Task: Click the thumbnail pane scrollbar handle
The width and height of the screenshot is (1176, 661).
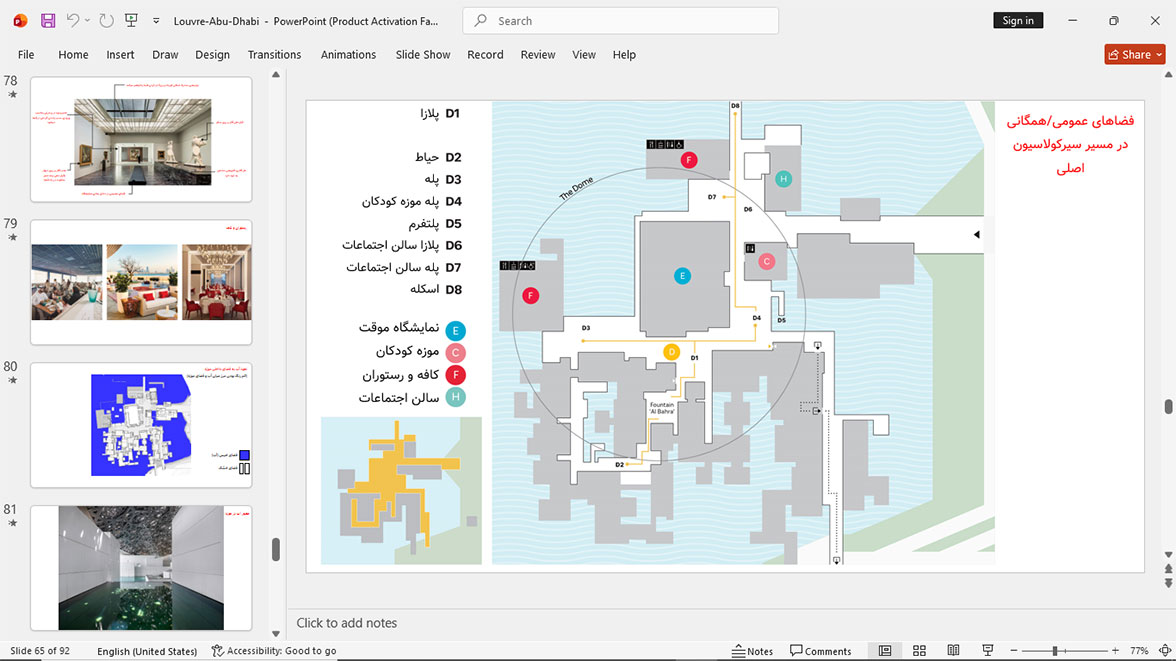Action: click(276, 549)
